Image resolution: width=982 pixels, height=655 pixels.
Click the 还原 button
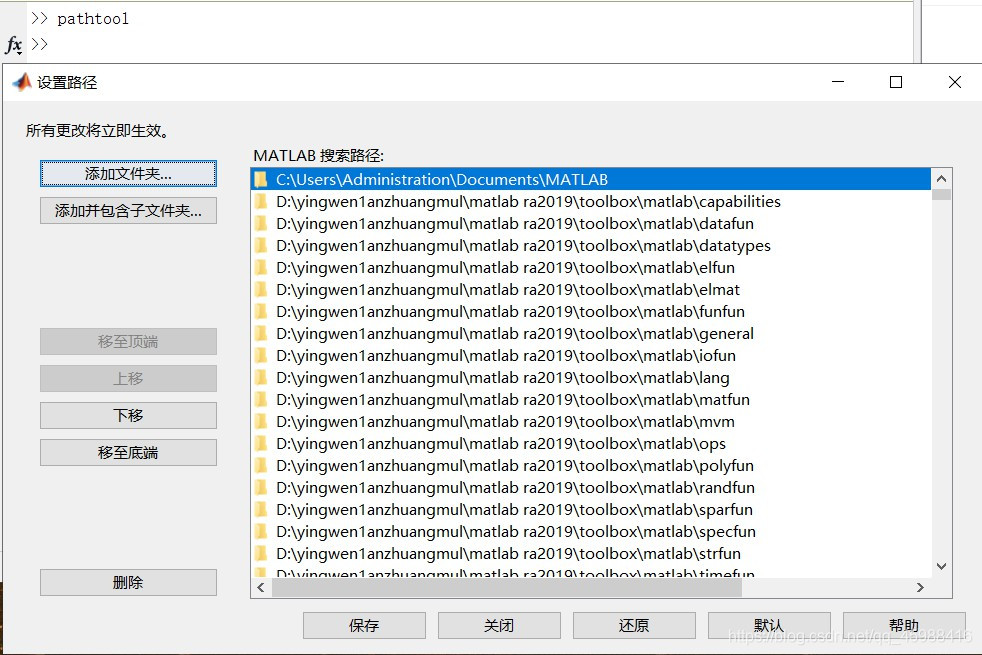pos(634,625)
